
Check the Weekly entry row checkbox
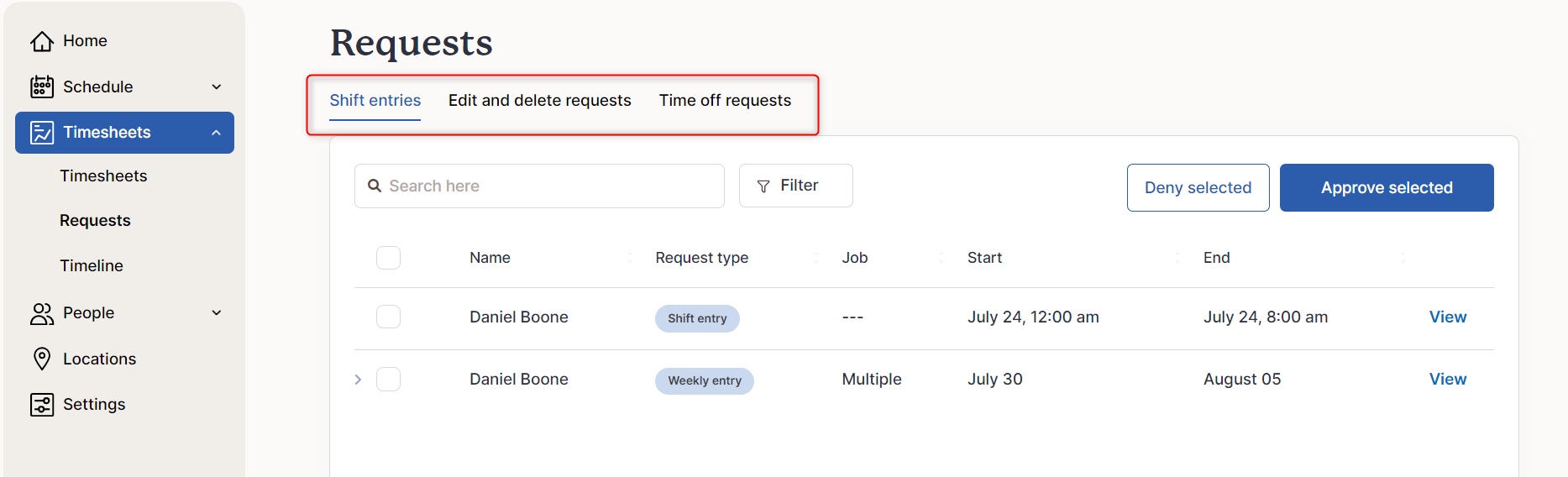tap(388, 379)
